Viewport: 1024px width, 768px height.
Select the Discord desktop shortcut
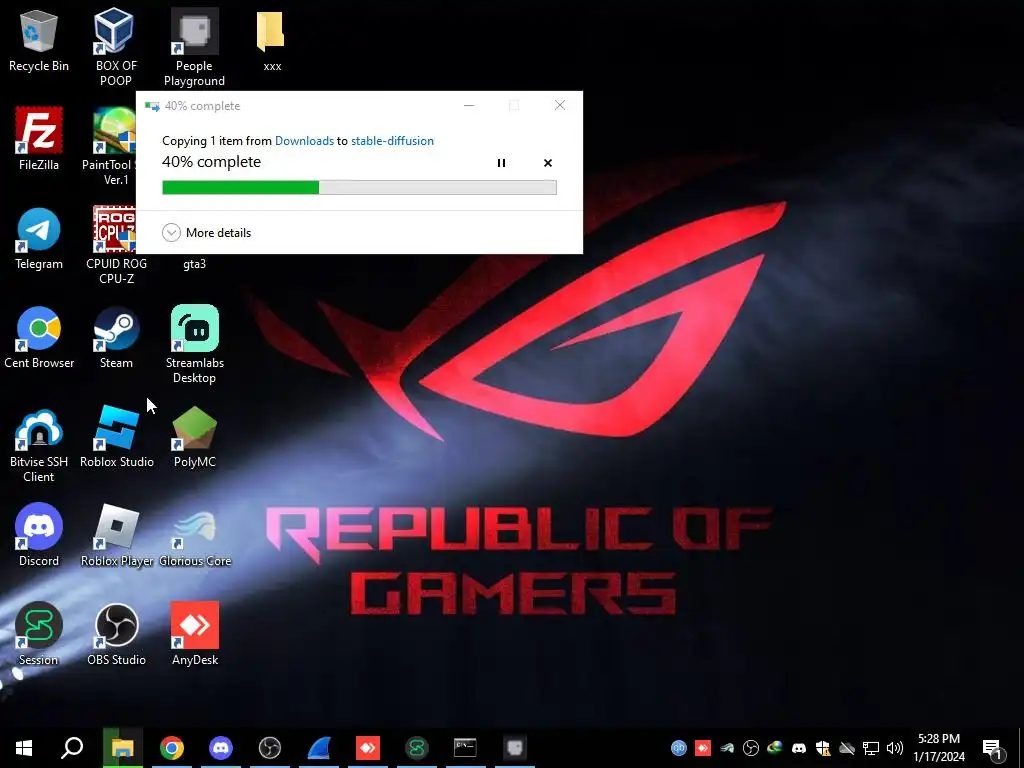[39, 536]
